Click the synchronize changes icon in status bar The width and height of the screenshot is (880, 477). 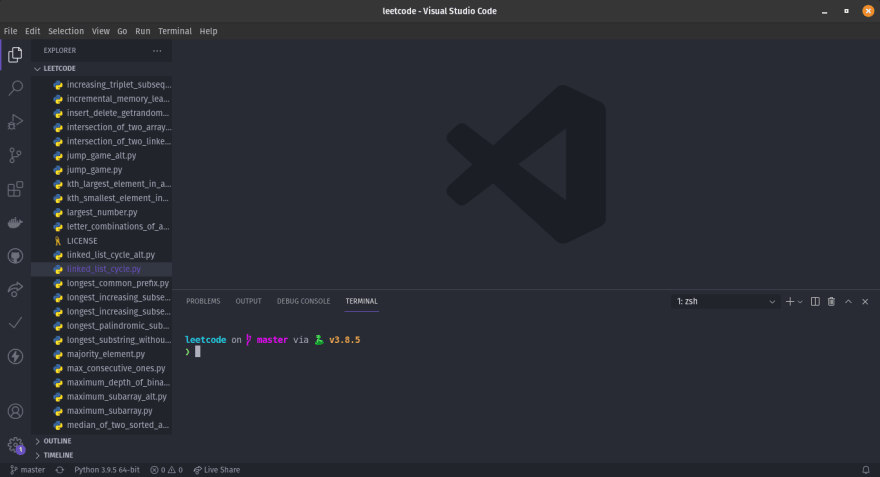click(x=59, y=470)
